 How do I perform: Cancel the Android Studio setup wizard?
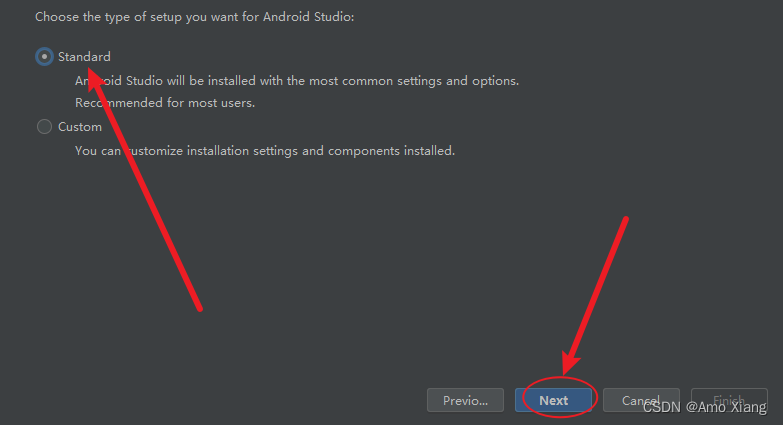coord(641,400)
